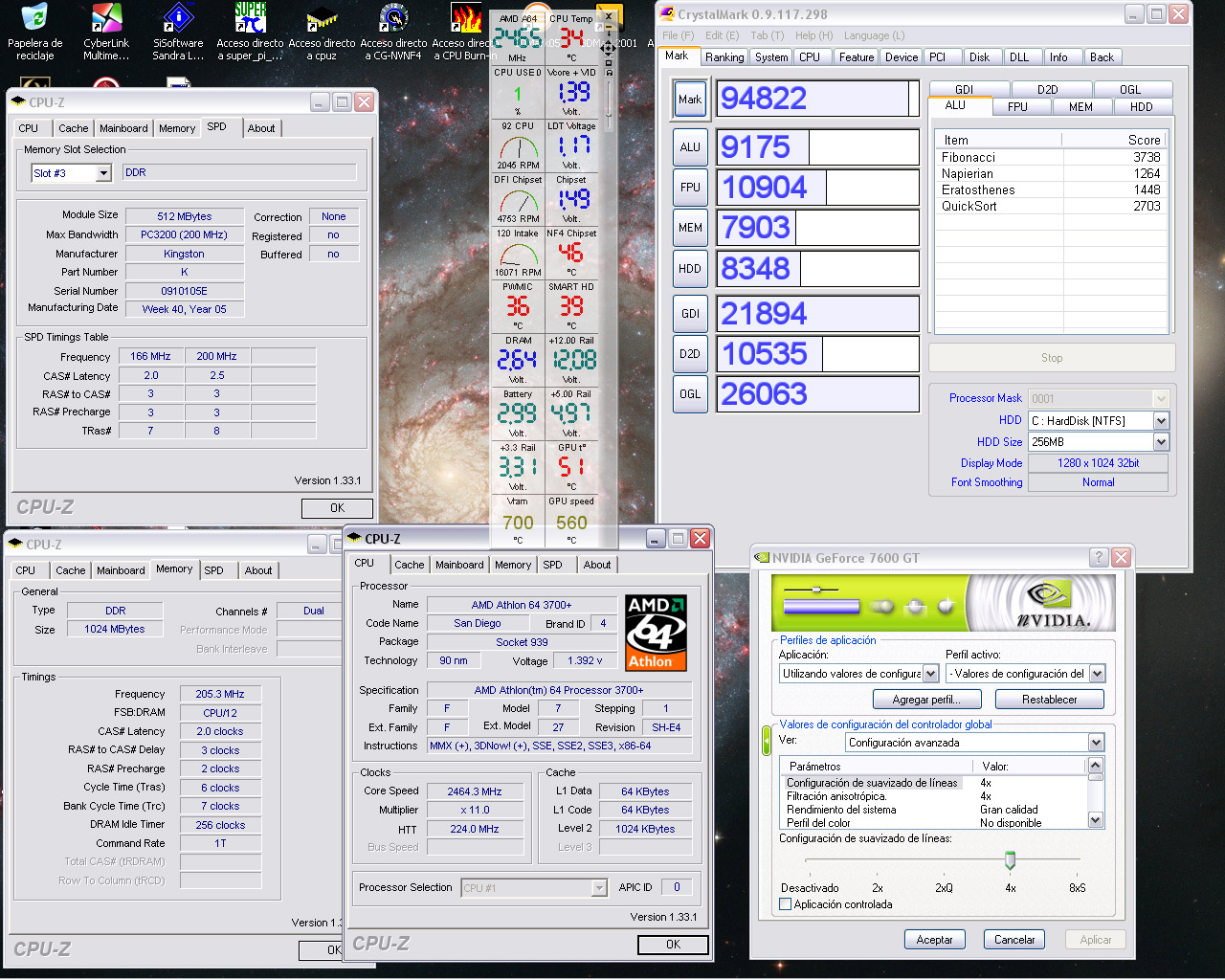
Task: Open the Perfil activo dropdown
Action: pos(1097,674)
